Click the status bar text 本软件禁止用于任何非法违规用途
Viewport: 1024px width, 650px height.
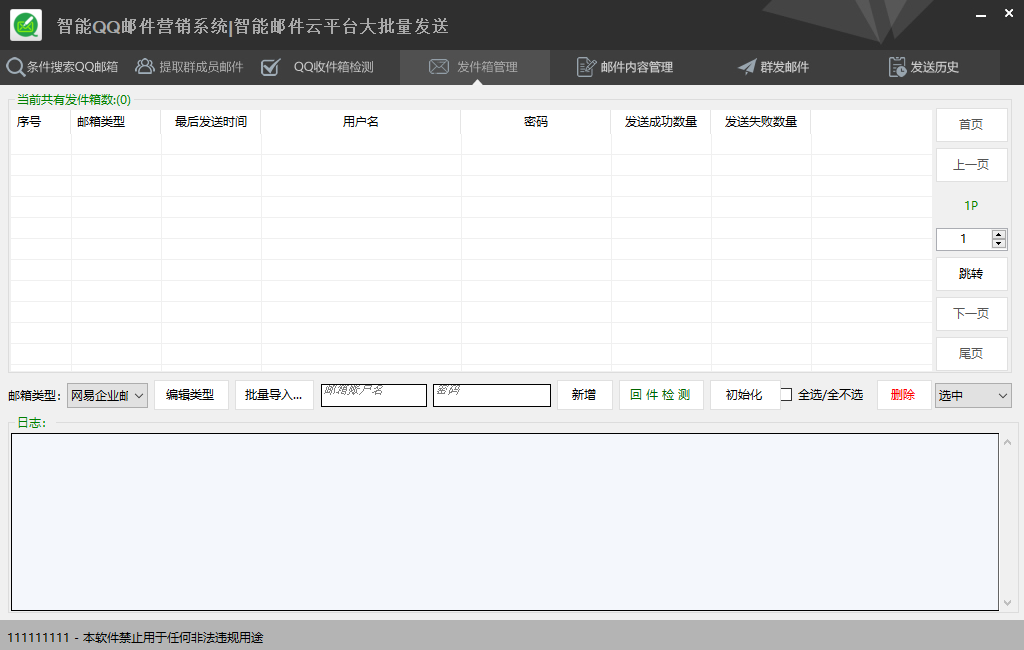click(x=173, y=638)
